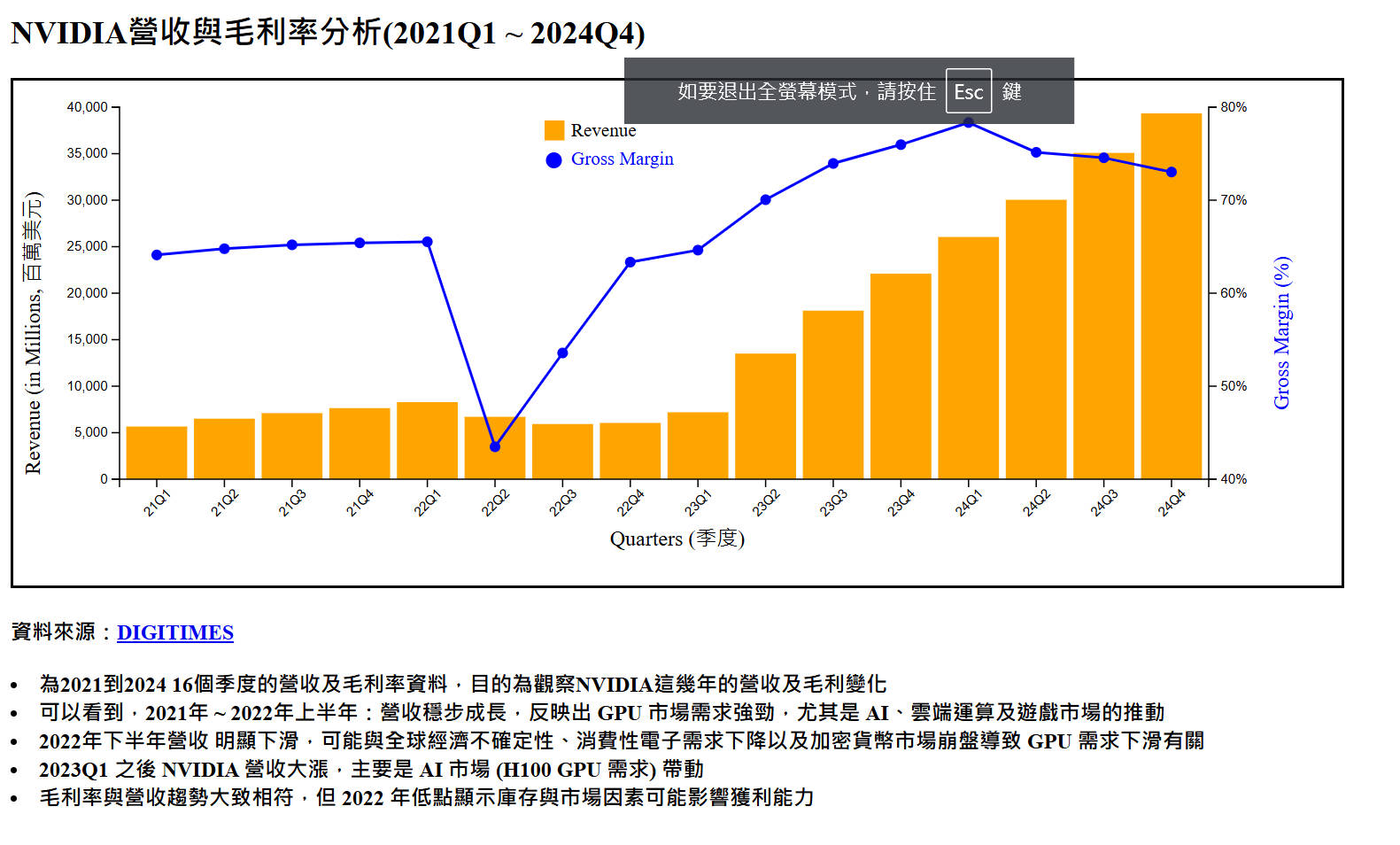
Task: Click the NVIDIA營收與毛利率分析 page heading
Action: 328,33
